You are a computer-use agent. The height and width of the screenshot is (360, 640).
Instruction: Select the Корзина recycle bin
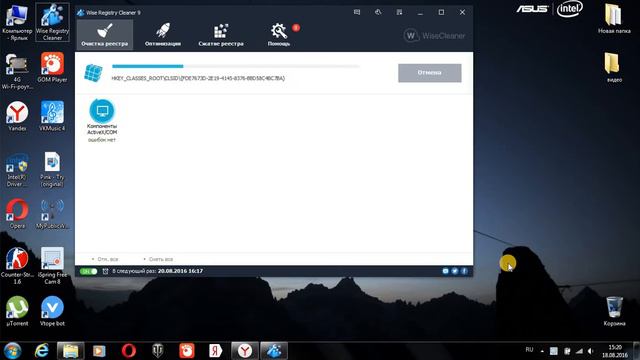614,311
